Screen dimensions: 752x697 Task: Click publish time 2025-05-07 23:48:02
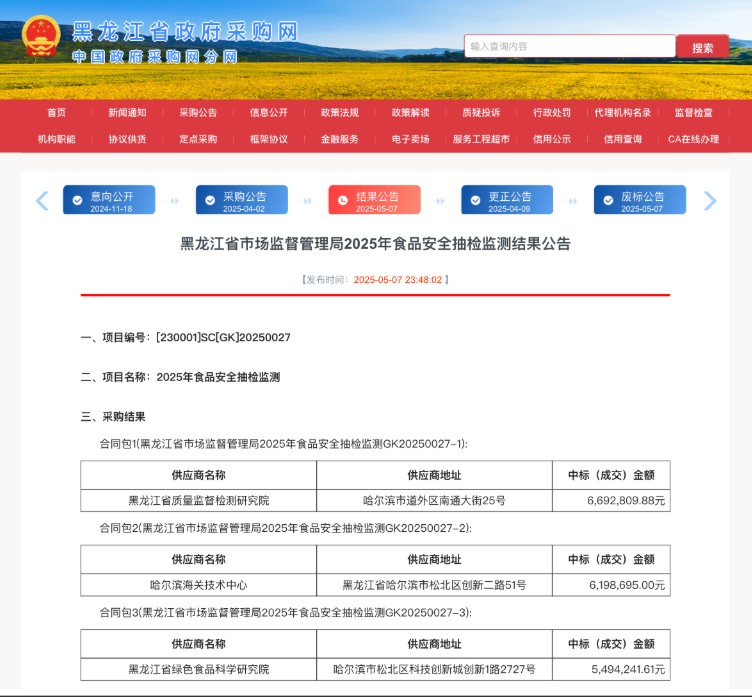398,280
